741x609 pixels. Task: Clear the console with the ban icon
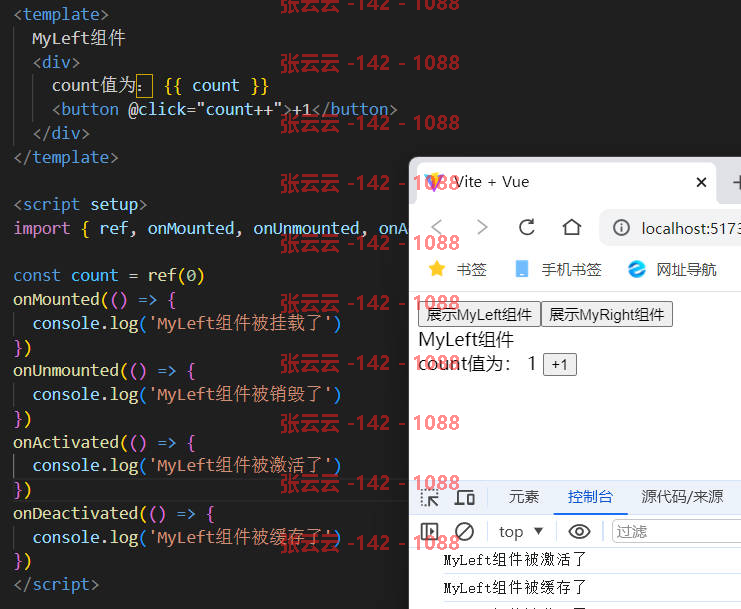pos(464,532)
